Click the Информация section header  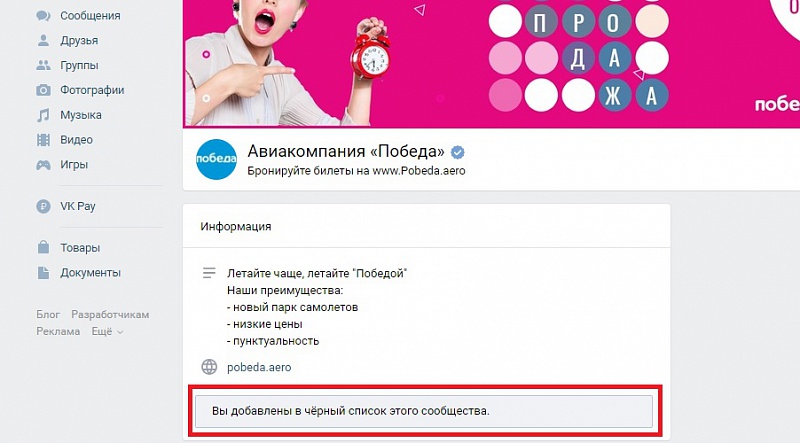point(236,227)
